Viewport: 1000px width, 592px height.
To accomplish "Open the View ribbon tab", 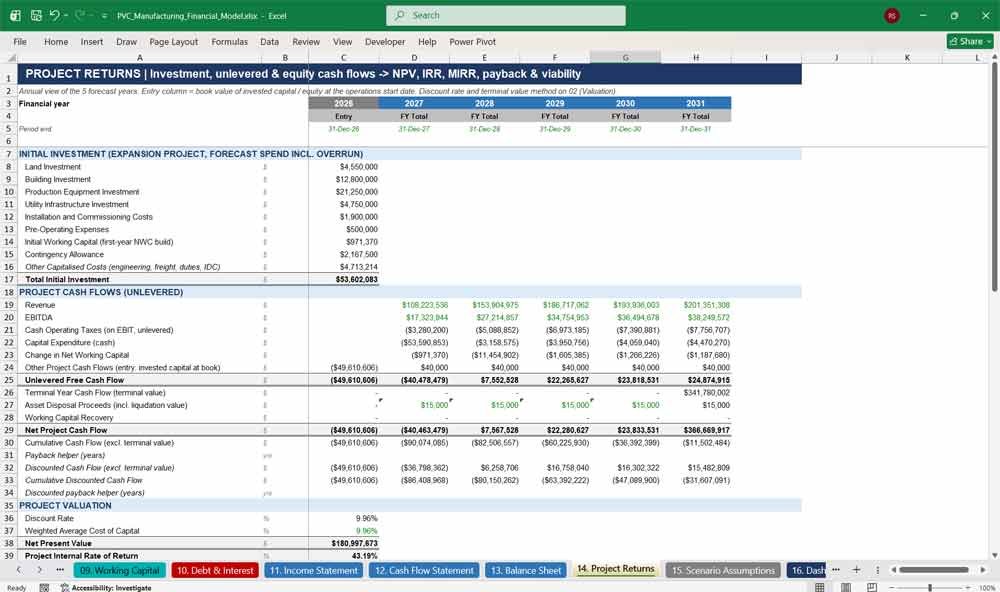I will [x=342, y=41].
